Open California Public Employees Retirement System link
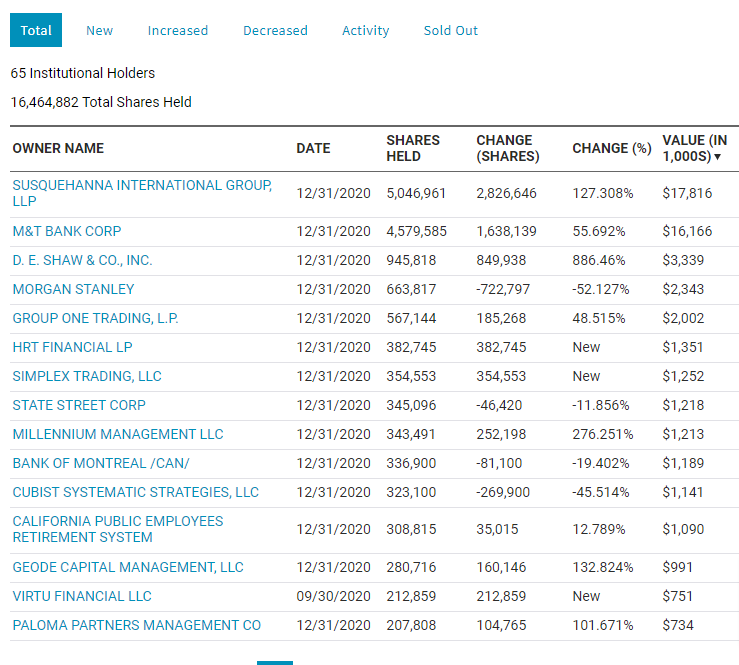The width and height of the screenshot is (739, 665). pos(118,529)
